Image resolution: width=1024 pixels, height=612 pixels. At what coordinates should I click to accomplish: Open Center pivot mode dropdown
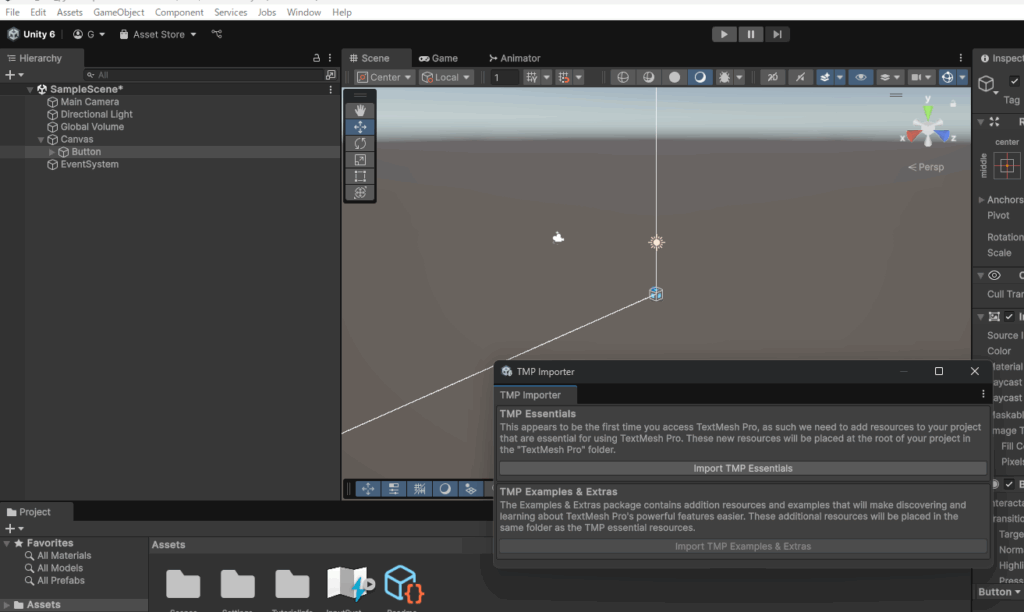(384, 77)
